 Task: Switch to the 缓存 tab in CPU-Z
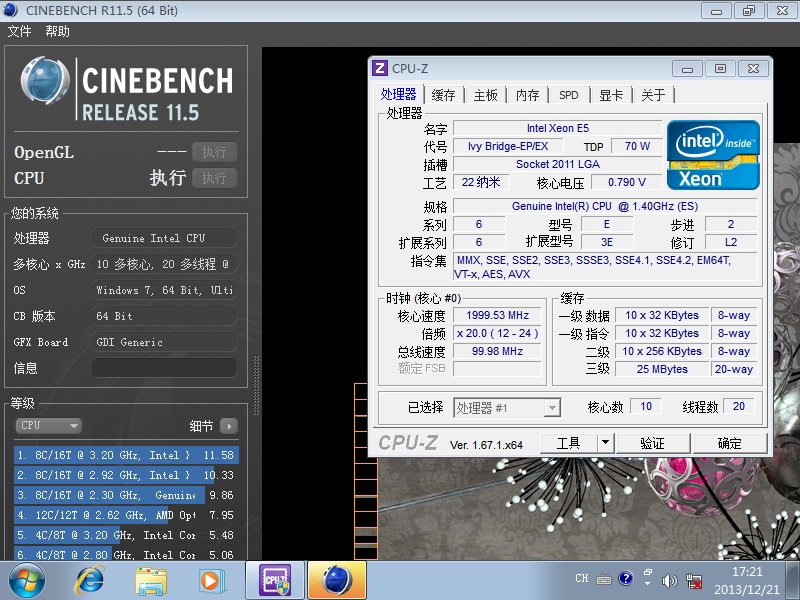coord(443,95)
